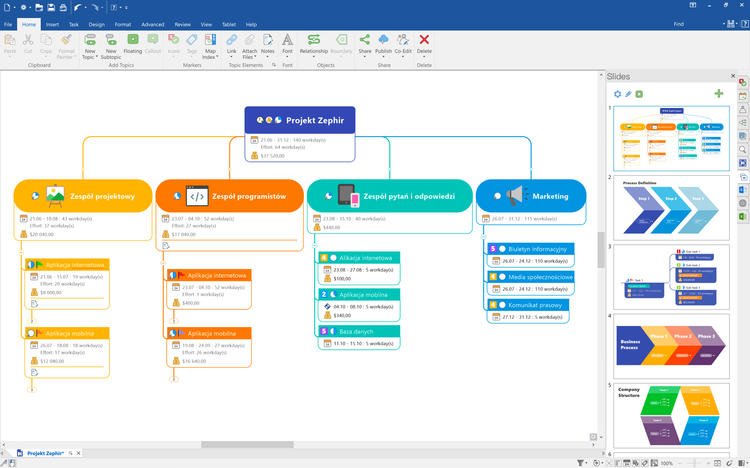The width and height of the screenshot is (750, 468).
Task: Zoom out with the minus in status bar
Action: [x=679, y=463]
